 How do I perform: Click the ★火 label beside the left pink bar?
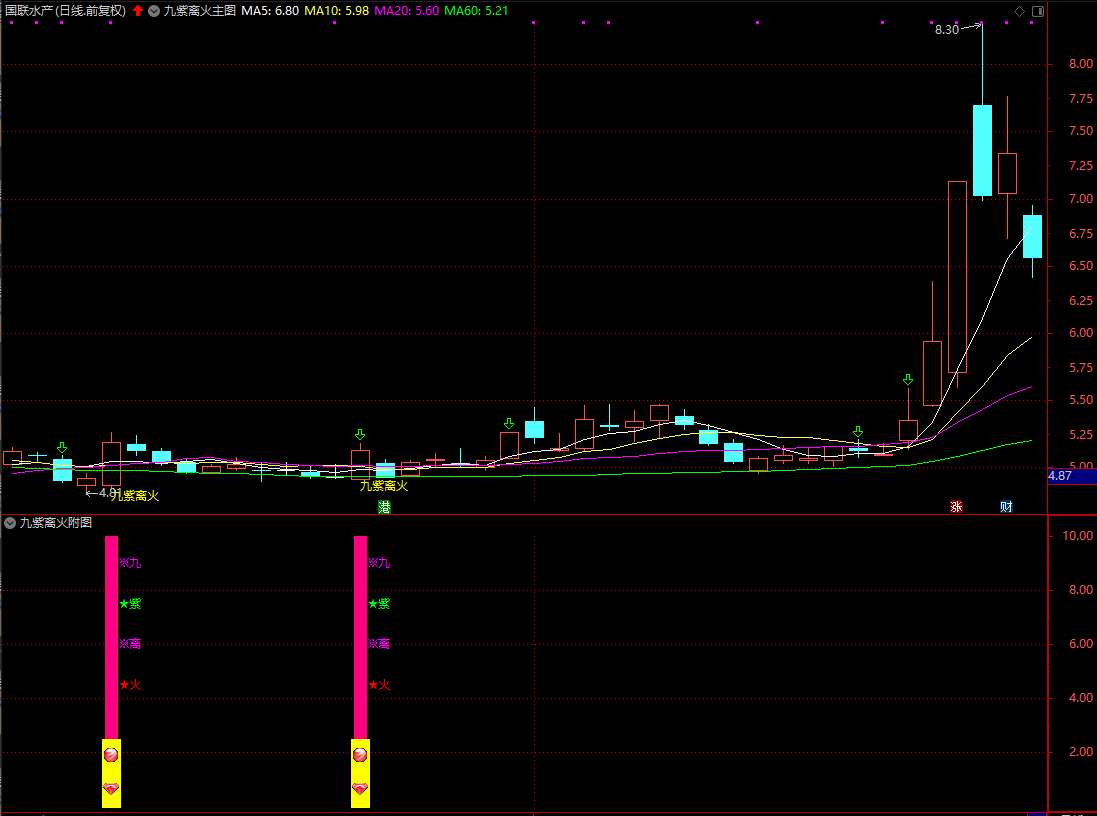(130, 684)
